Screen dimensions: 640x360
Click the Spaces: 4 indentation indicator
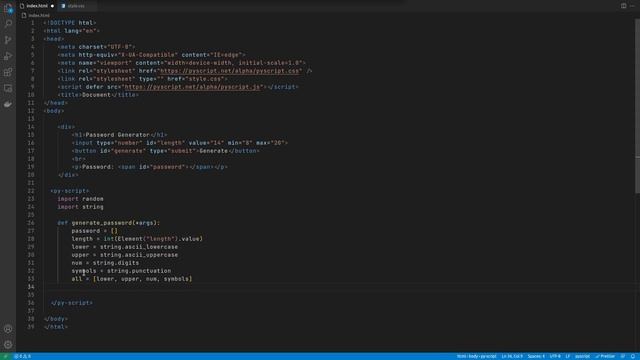tap(536, 356)
